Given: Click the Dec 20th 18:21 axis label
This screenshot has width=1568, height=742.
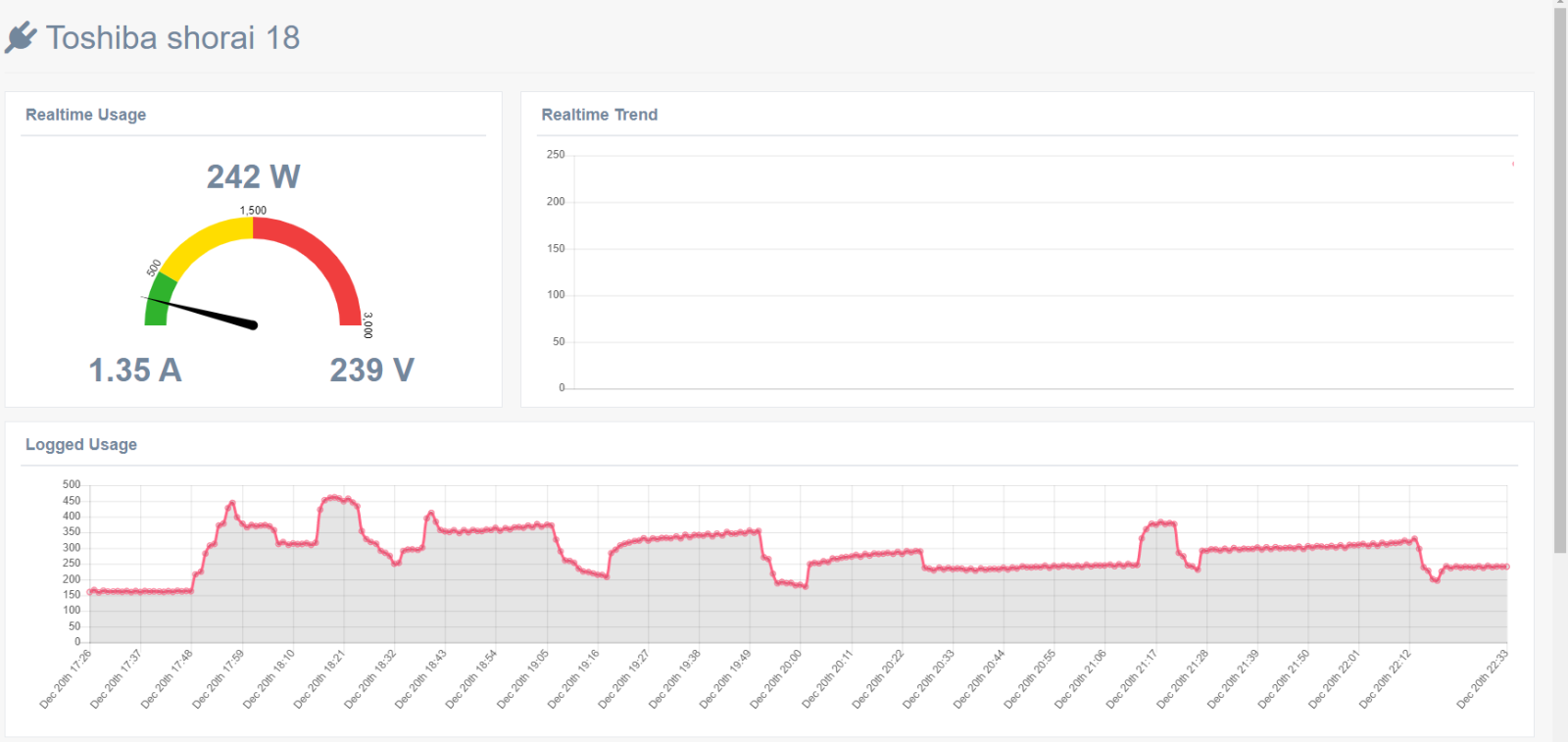Looking at the screenshot, I should tap(320, 678).
